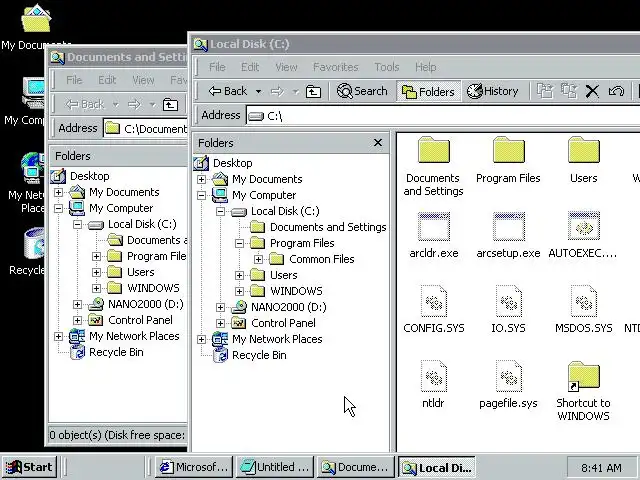Image resolution: width=640 pixels, height=480 pixels.
Task: Expand Program Files in the Documents and Settings window tree
Action: pos(96,256)
